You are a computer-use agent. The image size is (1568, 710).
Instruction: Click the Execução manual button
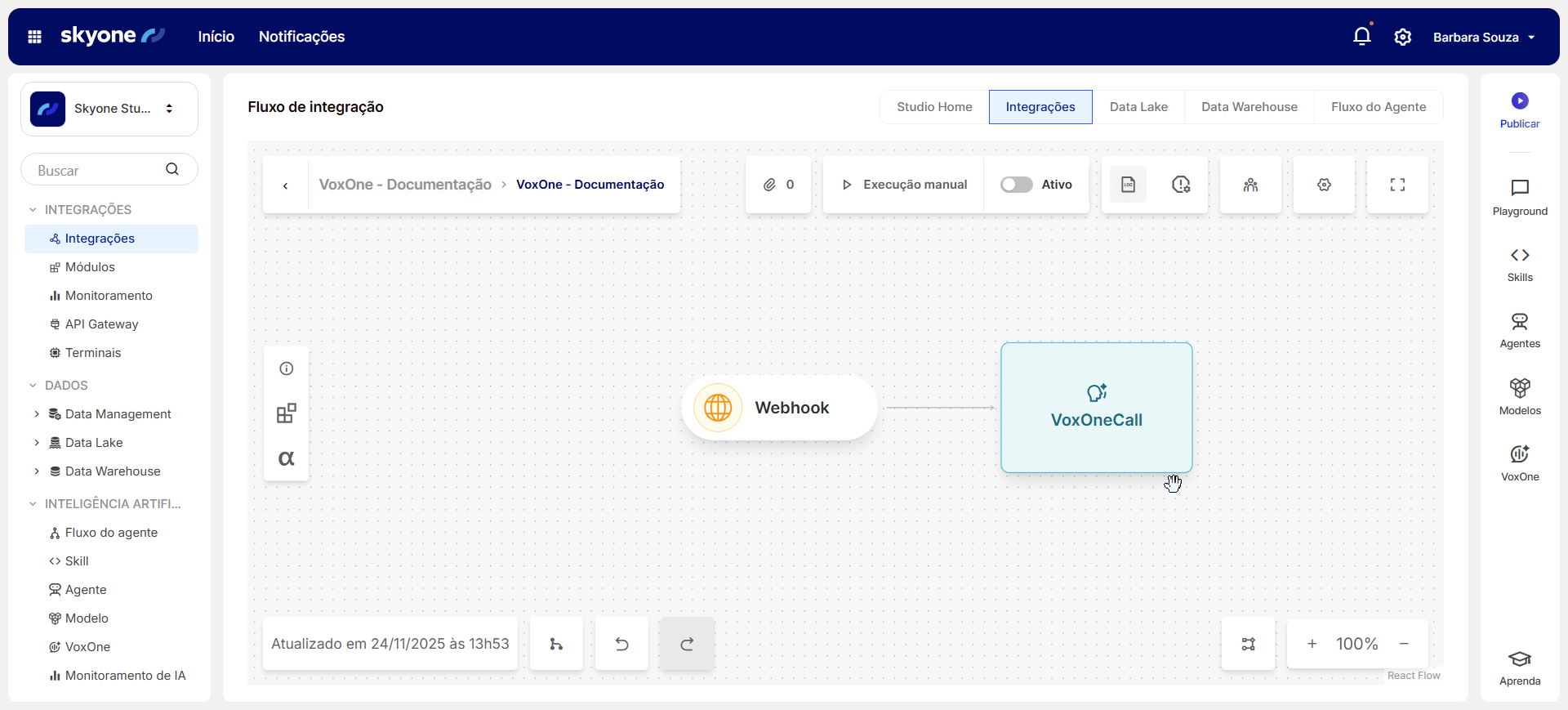pyautogui.click(x=904, y=185)
